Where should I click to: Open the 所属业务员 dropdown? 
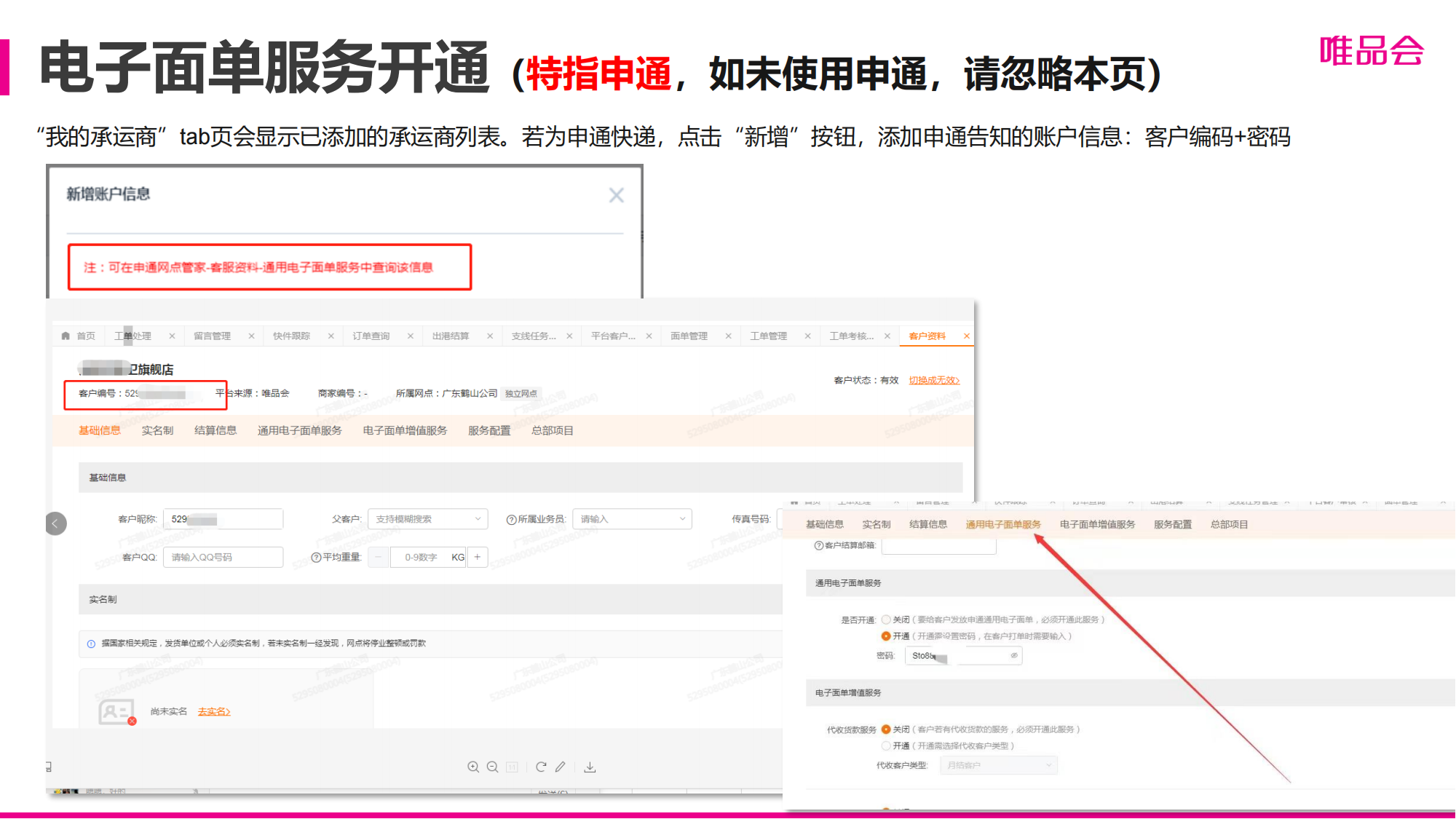pyautogui.click(x=632, y=519)
